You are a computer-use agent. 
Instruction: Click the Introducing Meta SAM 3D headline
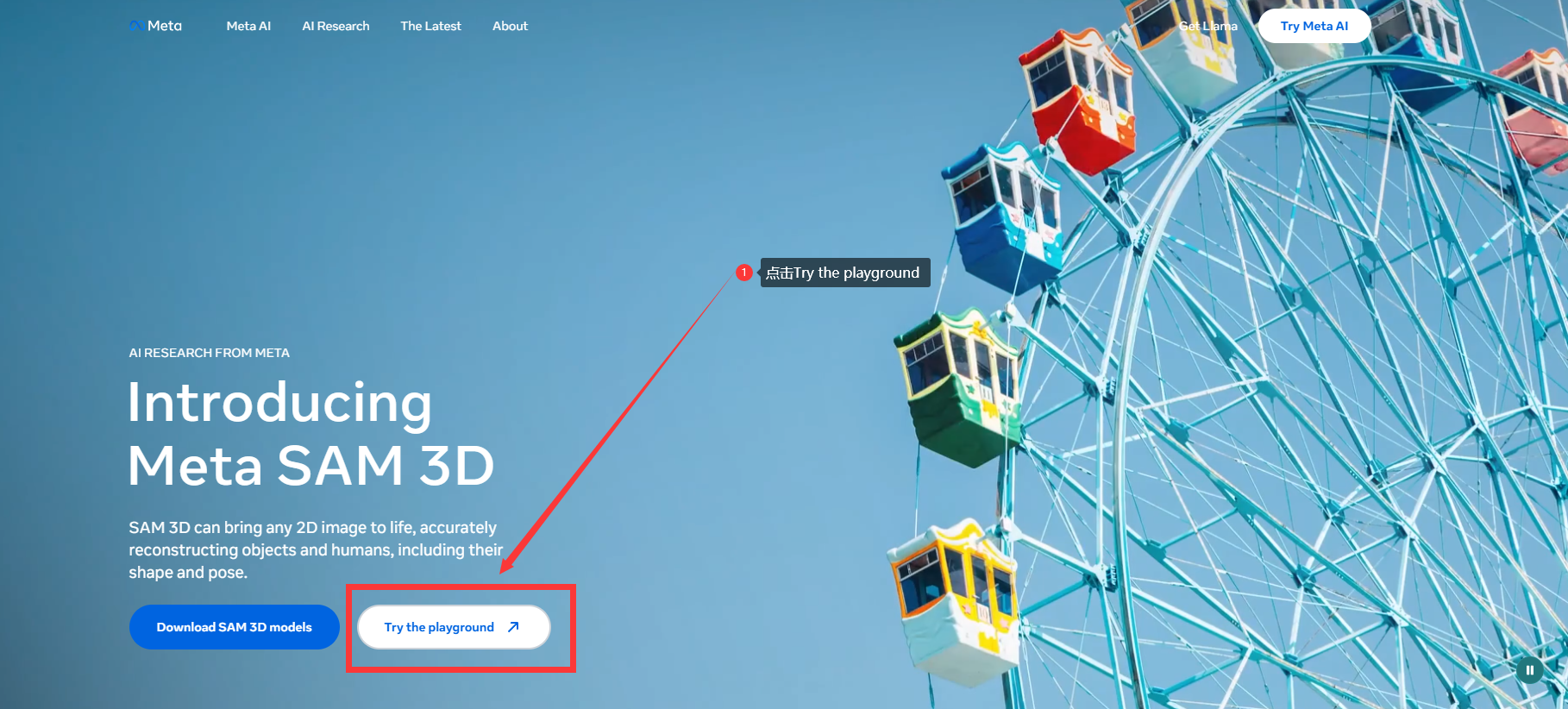(310, 434)
